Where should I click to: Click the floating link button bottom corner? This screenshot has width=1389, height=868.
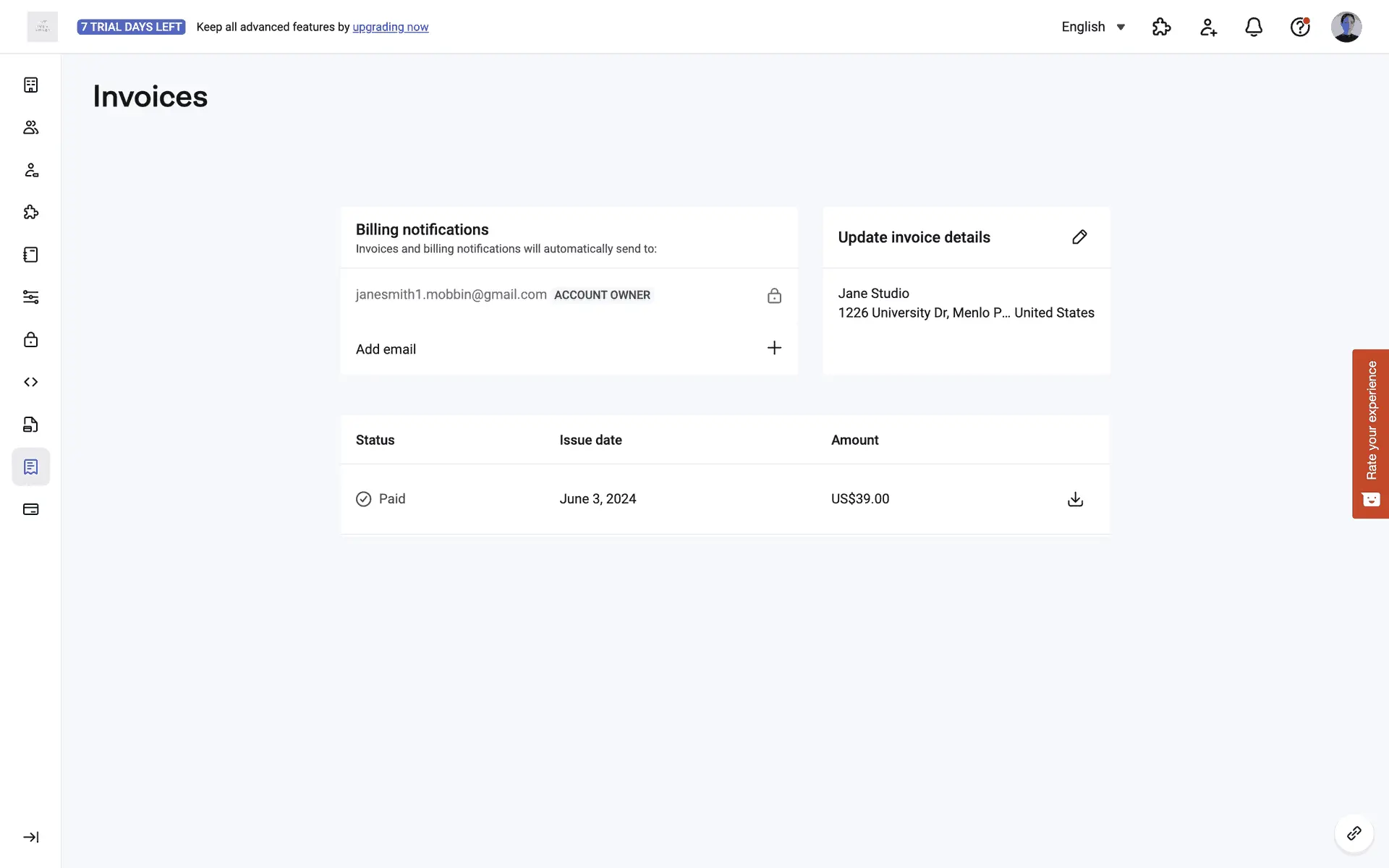pos(1354,834)
